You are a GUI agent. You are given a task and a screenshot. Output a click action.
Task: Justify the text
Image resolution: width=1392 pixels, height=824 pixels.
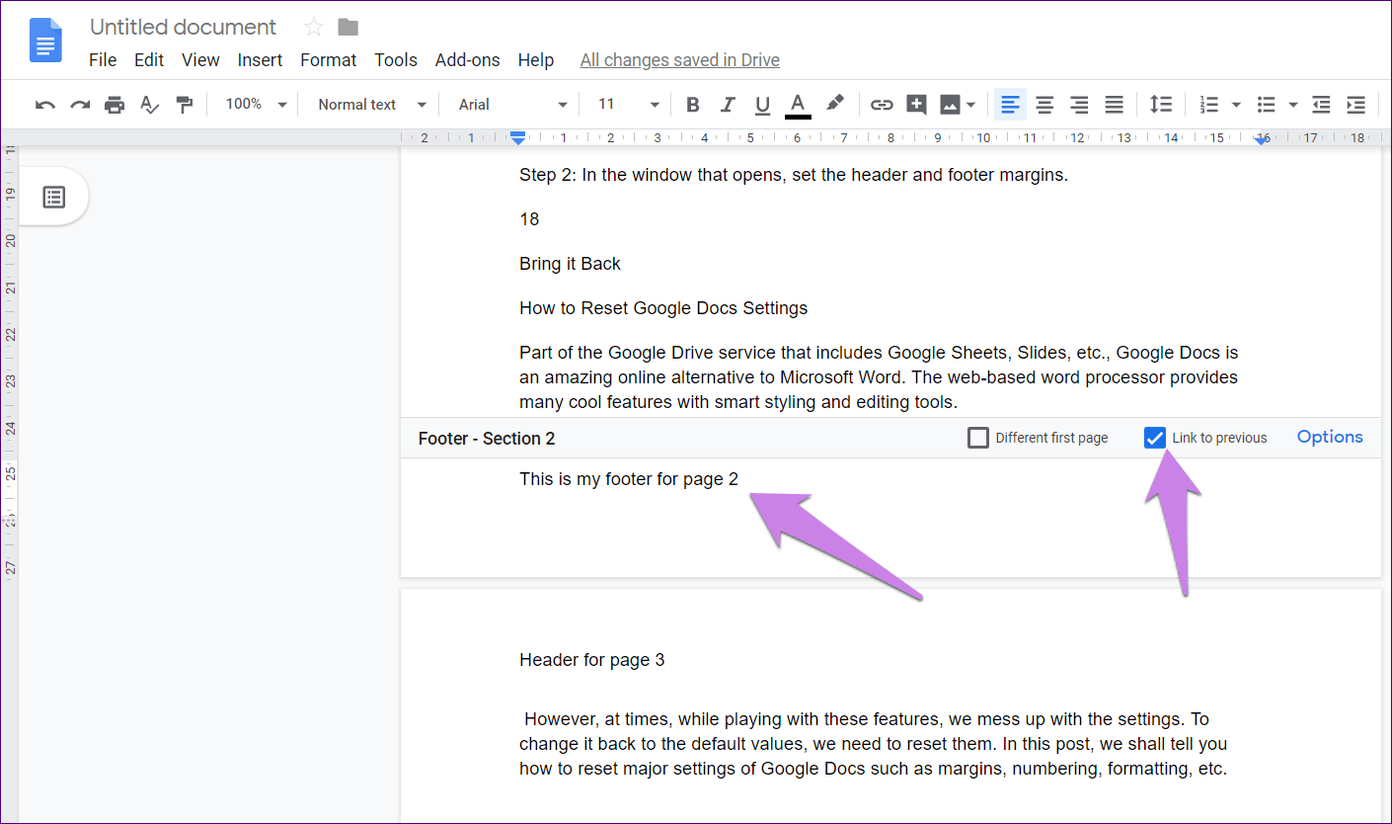[x=1114, y=105]
